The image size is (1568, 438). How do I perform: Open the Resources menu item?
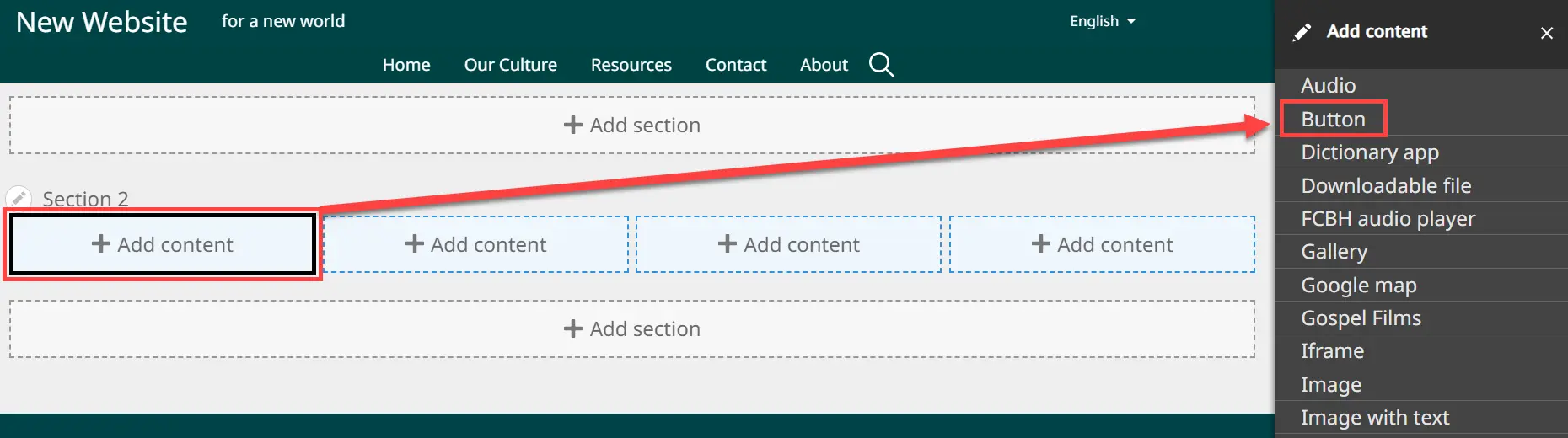[x=631, y=65]
